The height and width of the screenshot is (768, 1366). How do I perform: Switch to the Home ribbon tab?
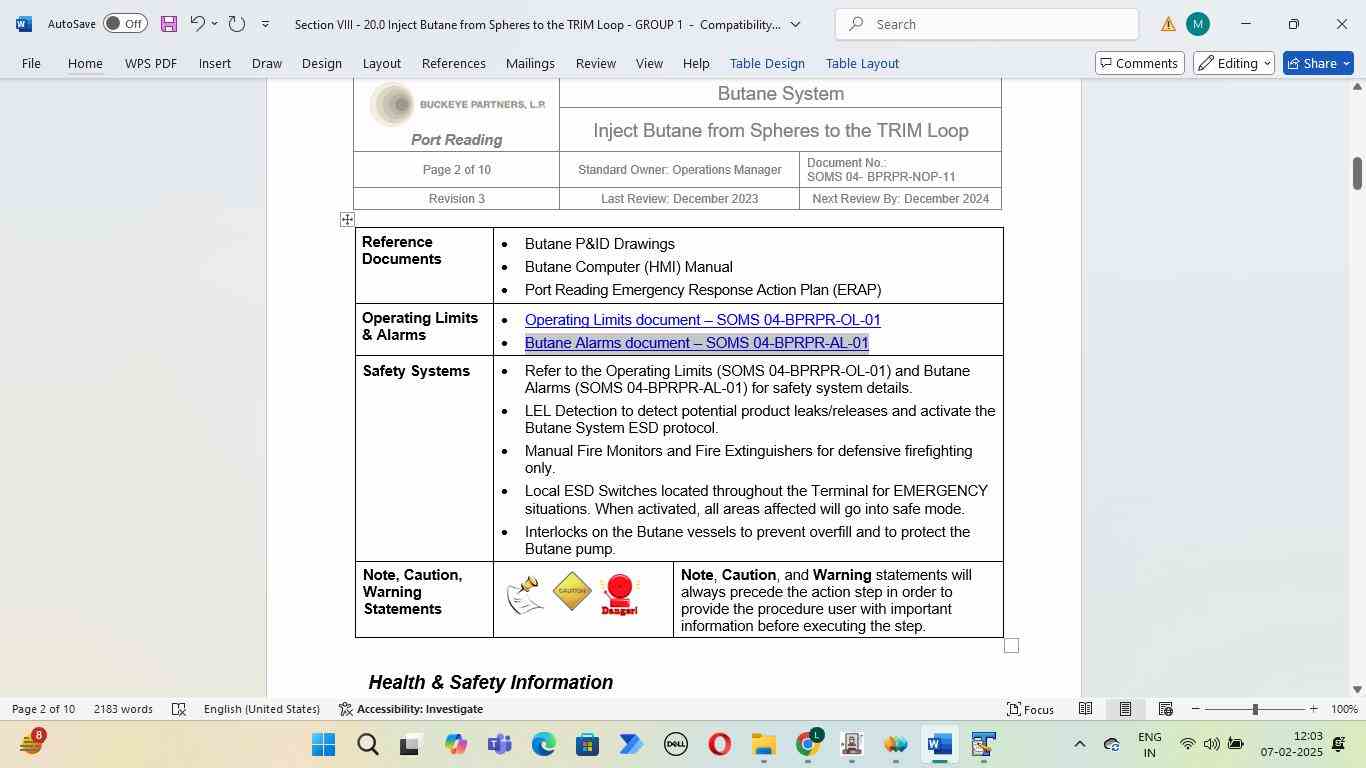tap(85, 63)
